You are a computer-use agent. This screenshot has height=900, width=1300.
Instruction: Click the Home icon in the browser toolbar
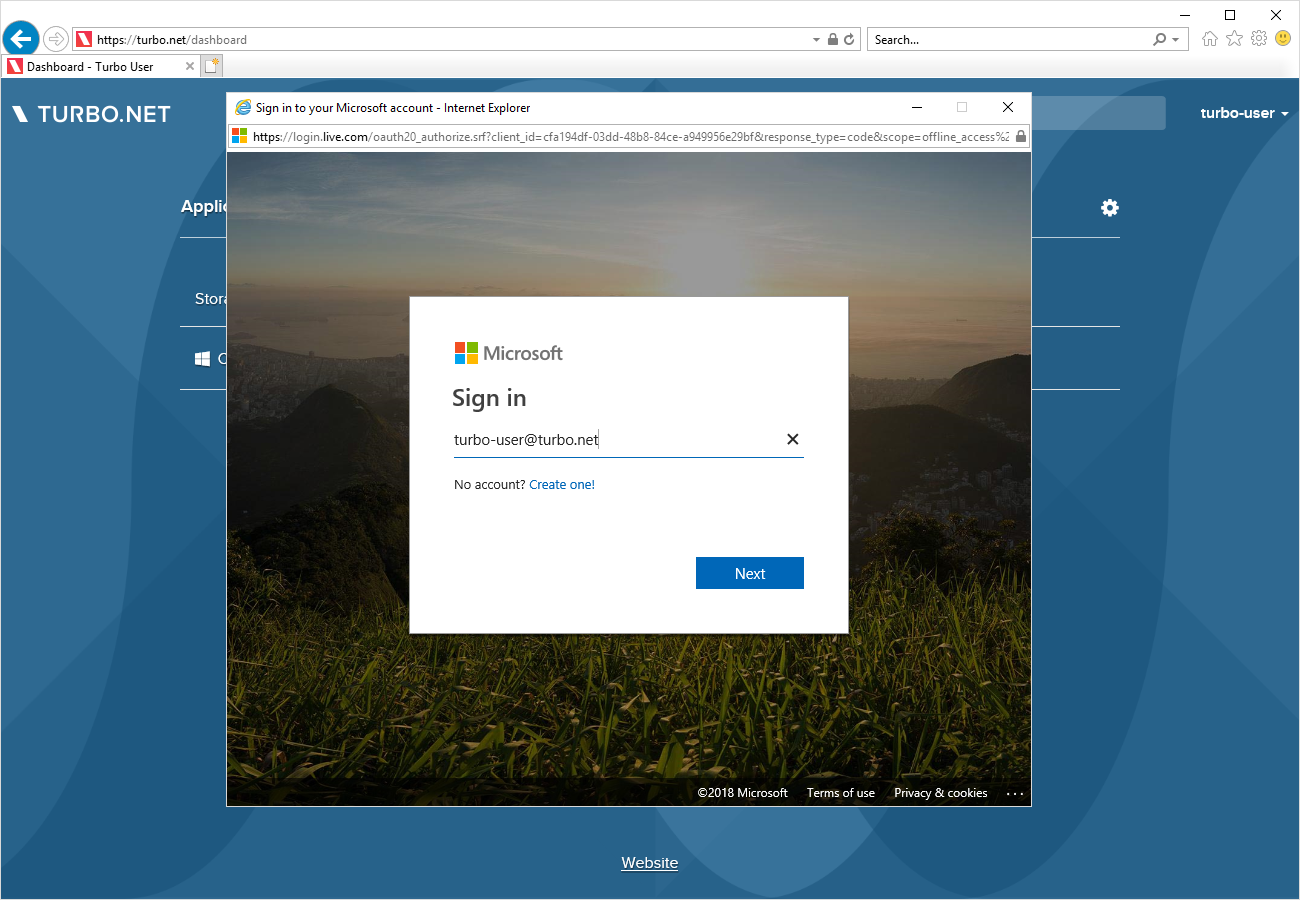point(1210,38)
